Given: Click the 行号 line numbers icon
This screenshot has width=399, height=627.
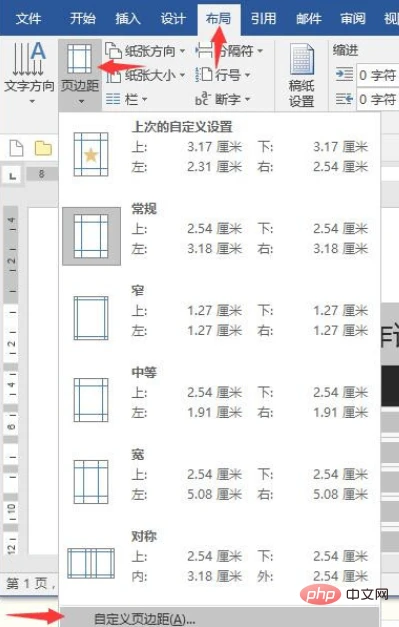Looking at the screenshot, I should (x=203, y=75).
